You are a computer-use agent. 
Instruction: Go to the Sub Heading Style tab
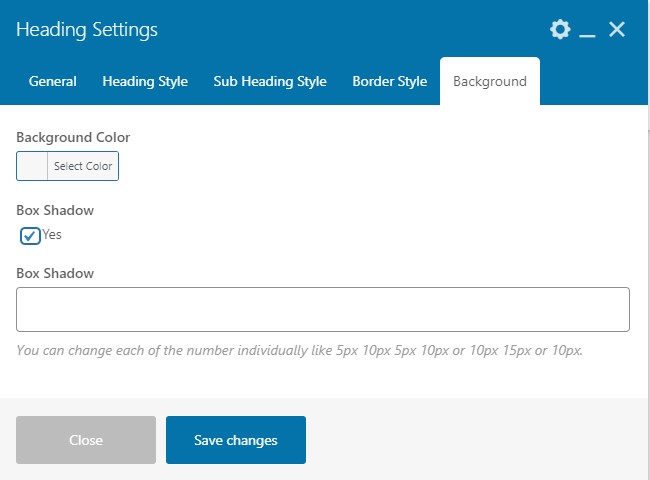pos(270,82)
